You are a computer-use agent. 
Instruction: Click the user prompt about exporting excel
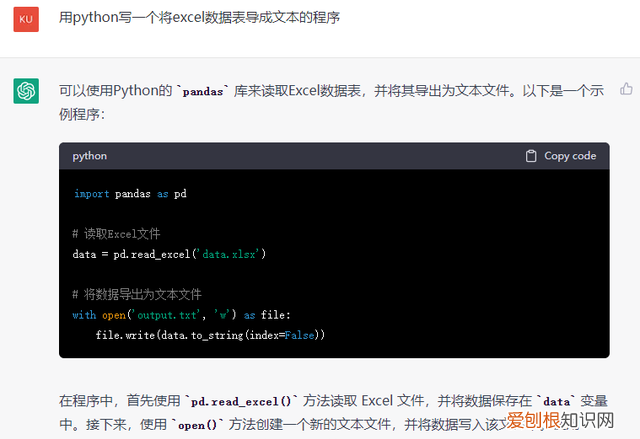(199, 18)
